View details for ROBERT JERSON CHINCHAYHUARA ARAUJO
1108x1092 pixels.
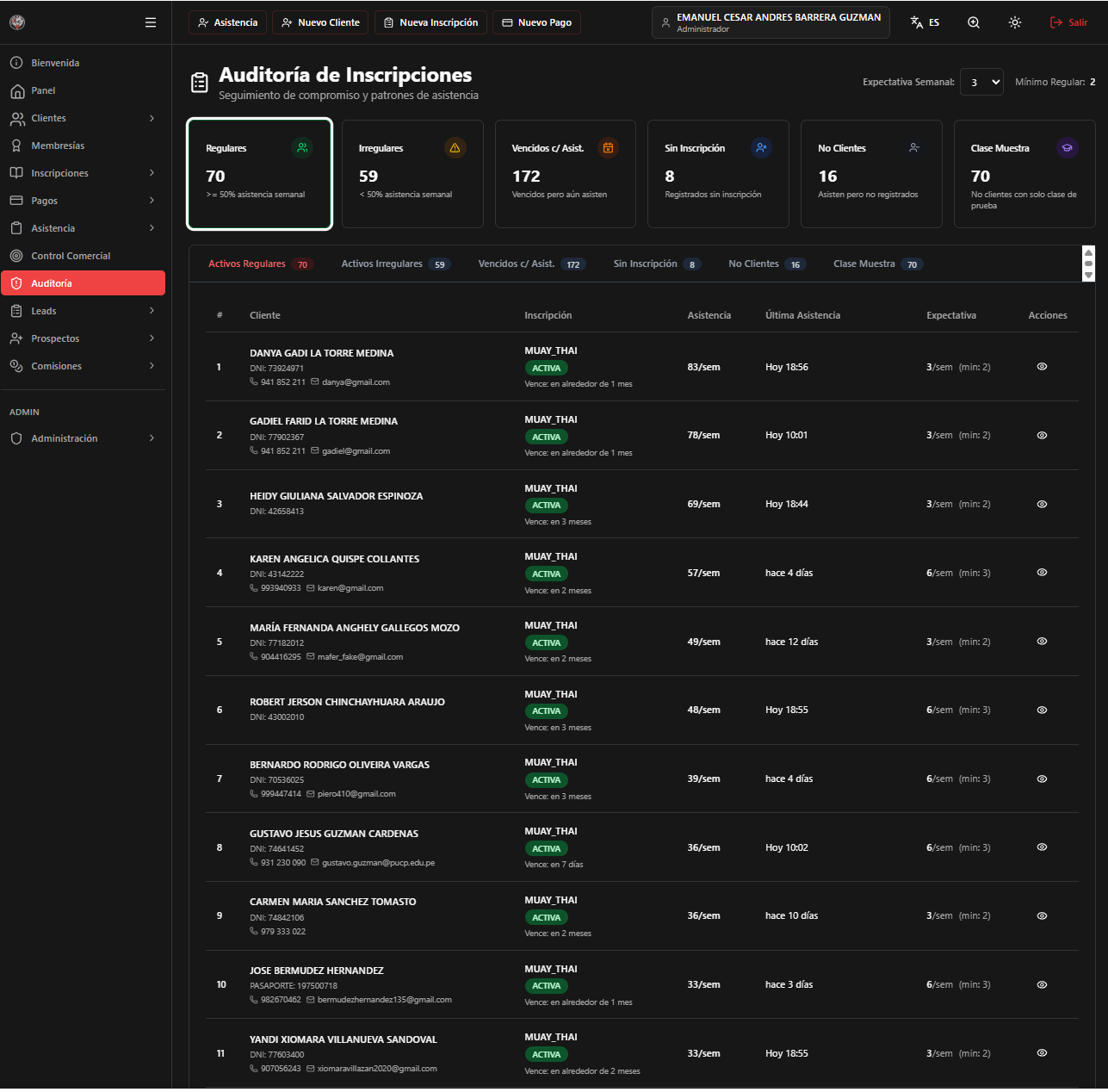1042,710
